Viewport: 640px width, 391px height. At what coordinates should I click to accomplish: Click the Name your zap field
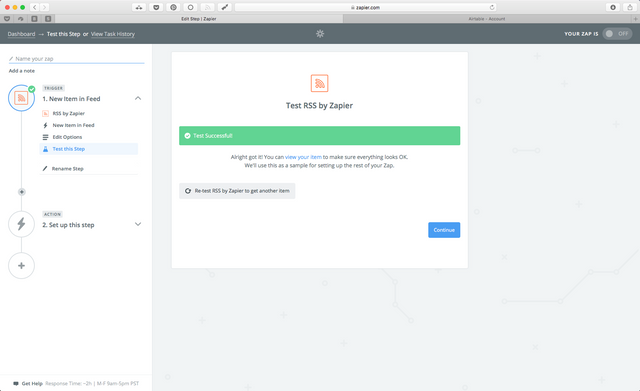pyautogui.click(x=77, y=59)
